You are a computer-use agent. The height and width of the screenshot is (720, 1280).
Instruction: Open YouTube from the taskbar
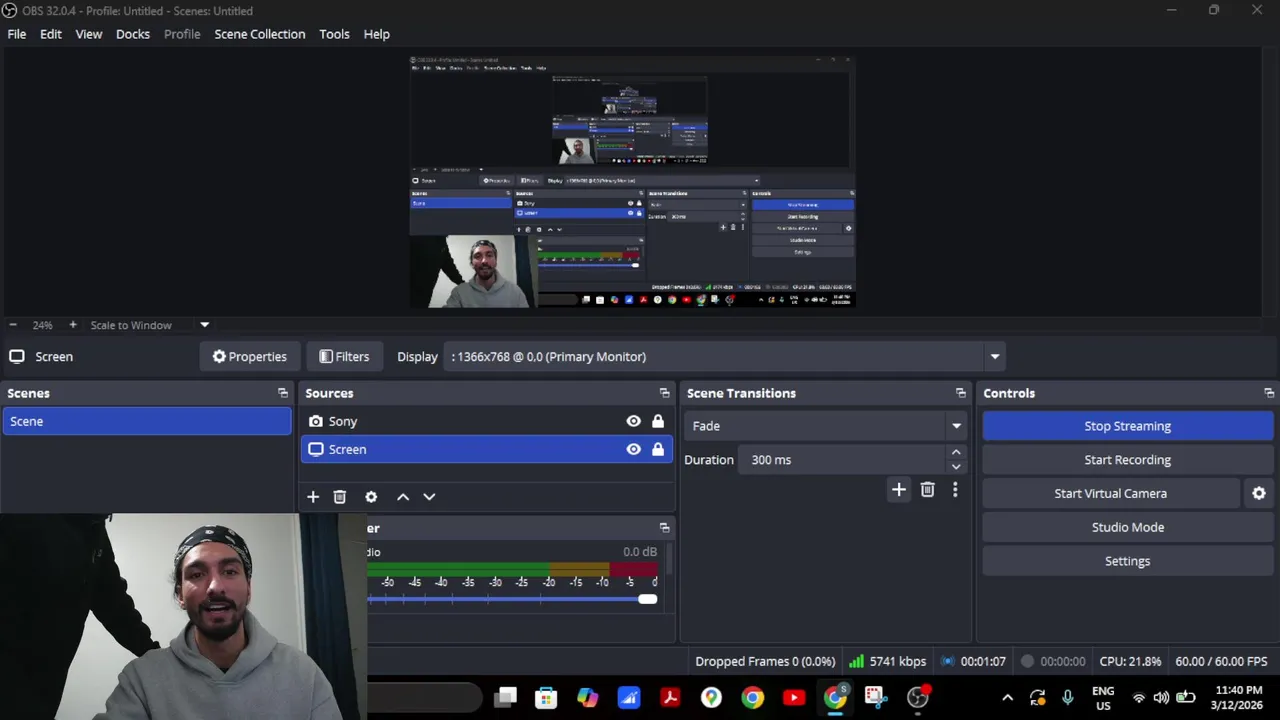click(794, 697)
